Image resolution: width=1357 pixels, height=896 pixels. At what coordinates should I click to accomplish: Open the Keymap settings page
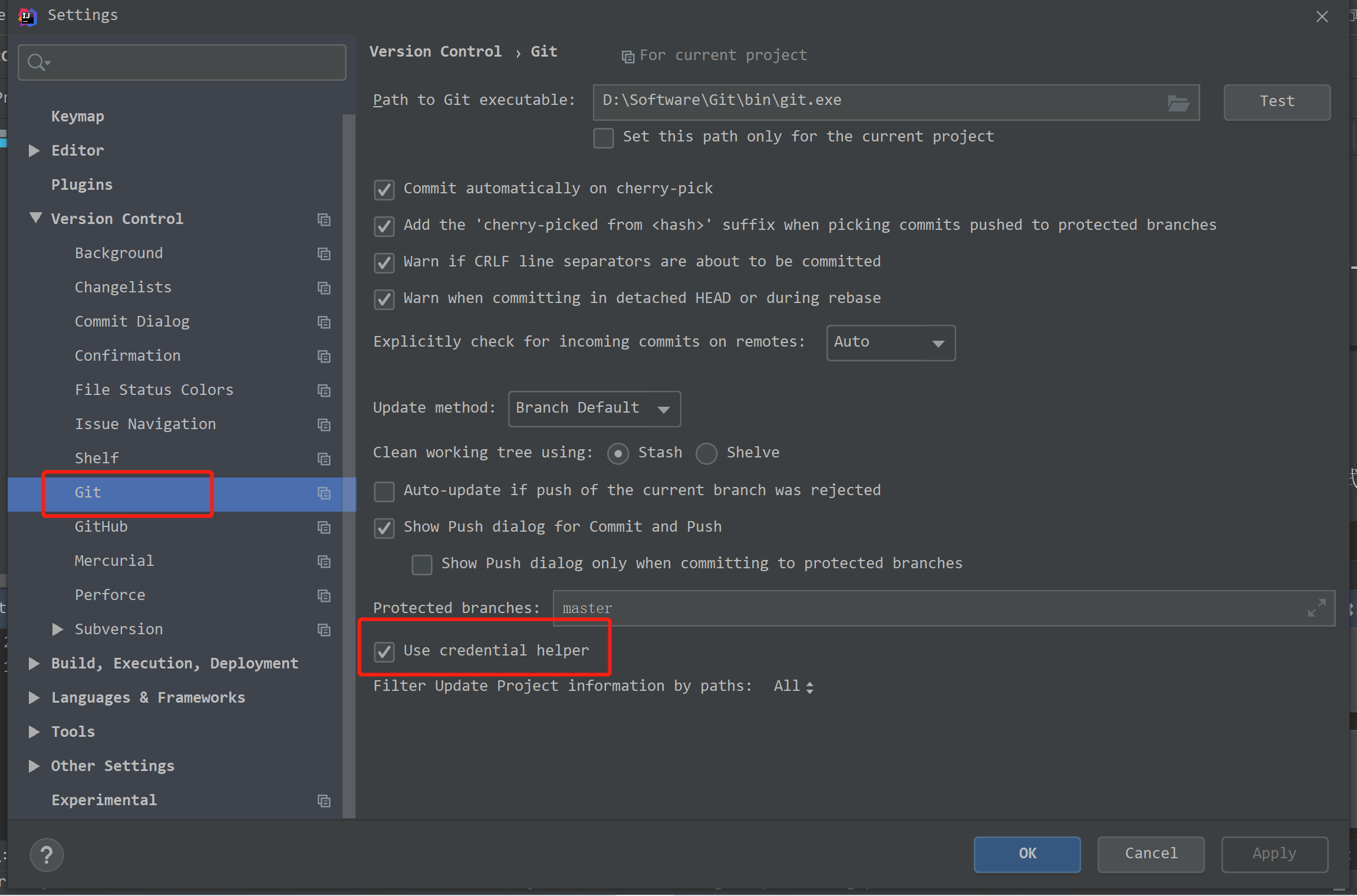coord(77,117)
